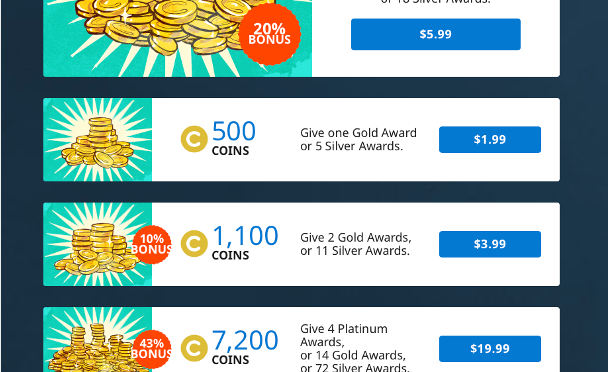Click the 7,200 coins pile thumbnail
The height and width of the screenshot is (372, 608).
(97, 340)
